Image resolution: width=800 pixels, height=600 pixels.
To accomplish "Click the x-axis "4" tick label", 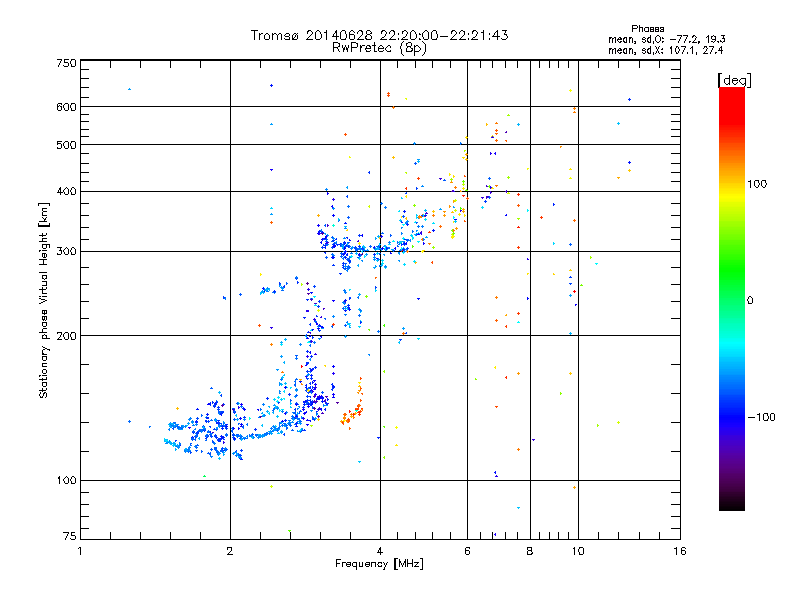I will point(380,551).
